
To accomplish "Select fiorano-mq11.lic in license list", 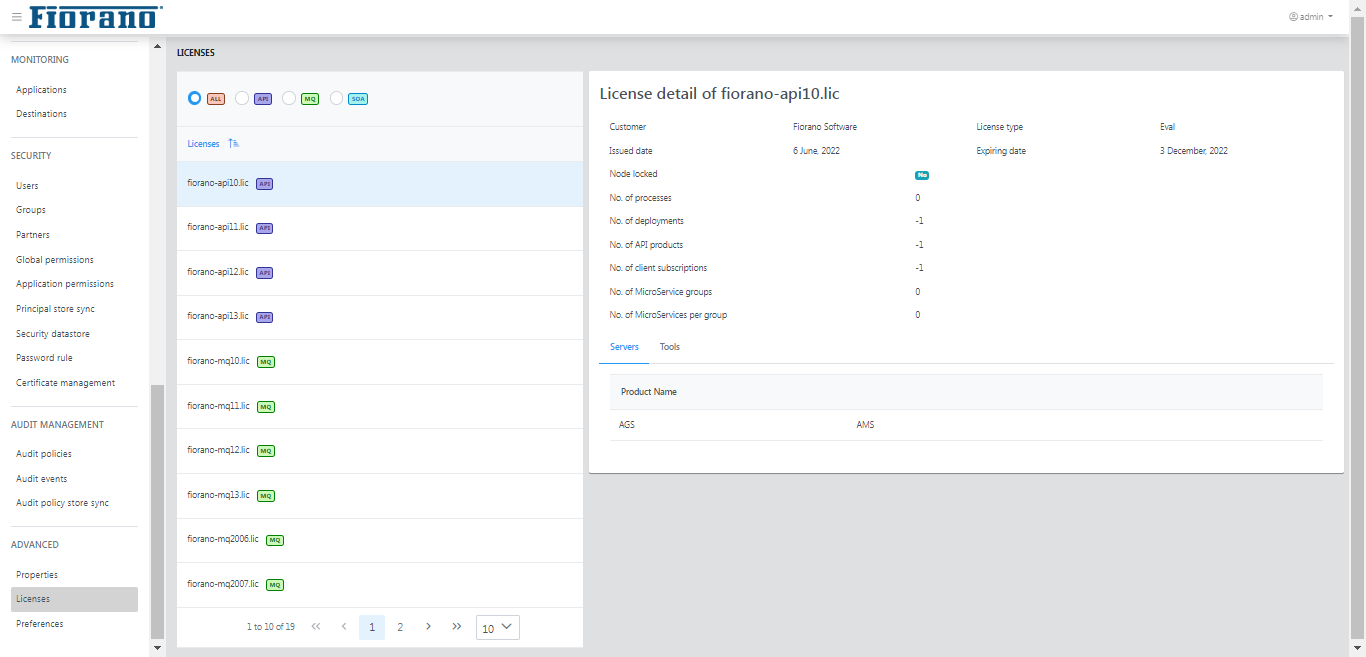I will point(380,406).
